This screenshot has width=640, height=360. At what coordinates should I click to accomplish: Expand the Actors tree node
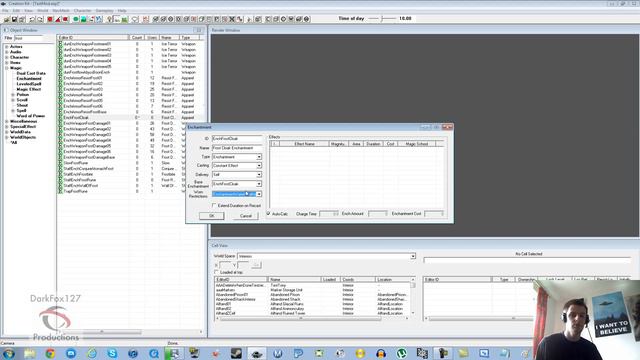pyautogui.click(x=7, y=47)
